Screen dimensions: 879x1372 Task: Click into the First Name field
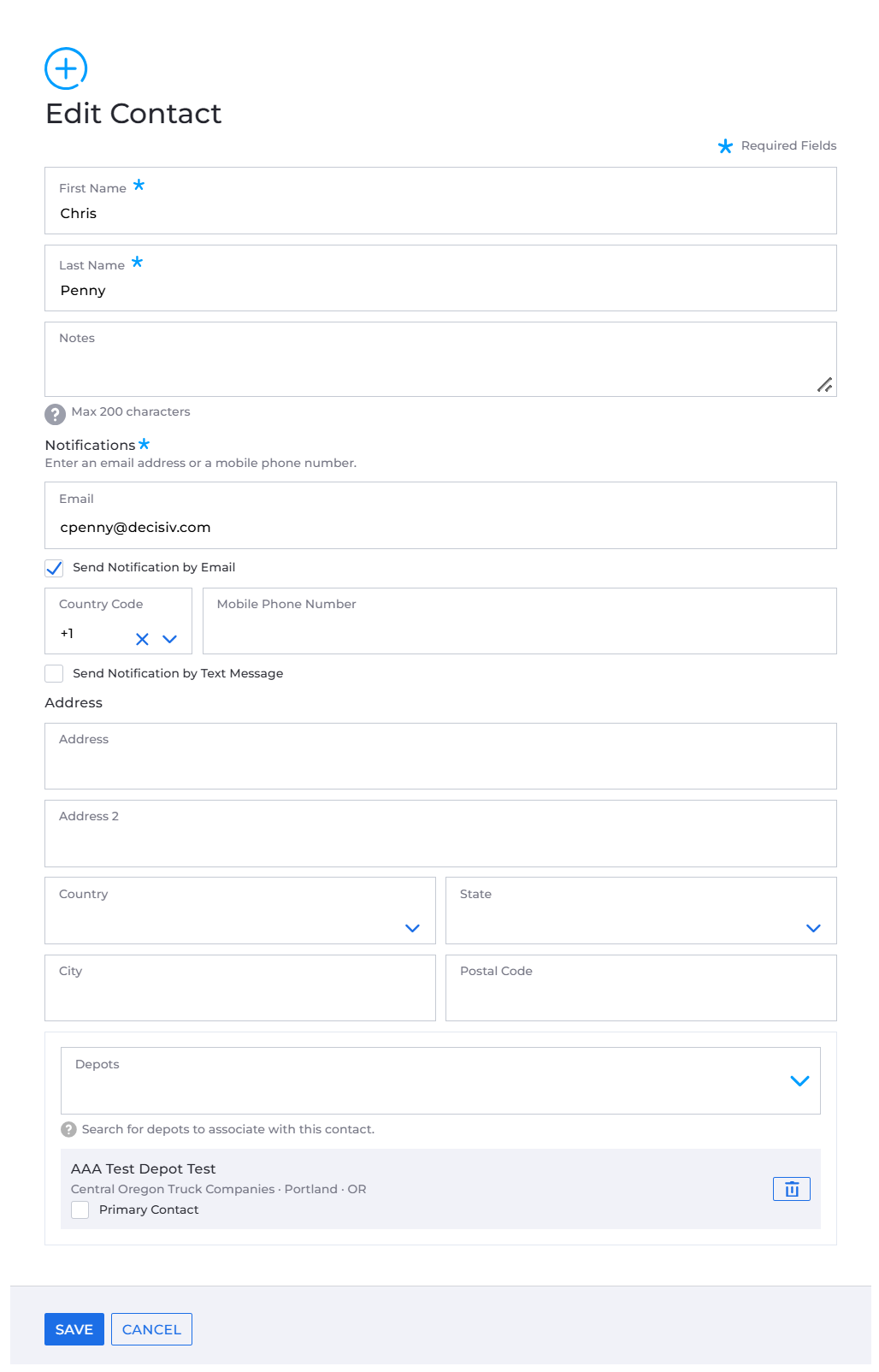coord(440,201)
